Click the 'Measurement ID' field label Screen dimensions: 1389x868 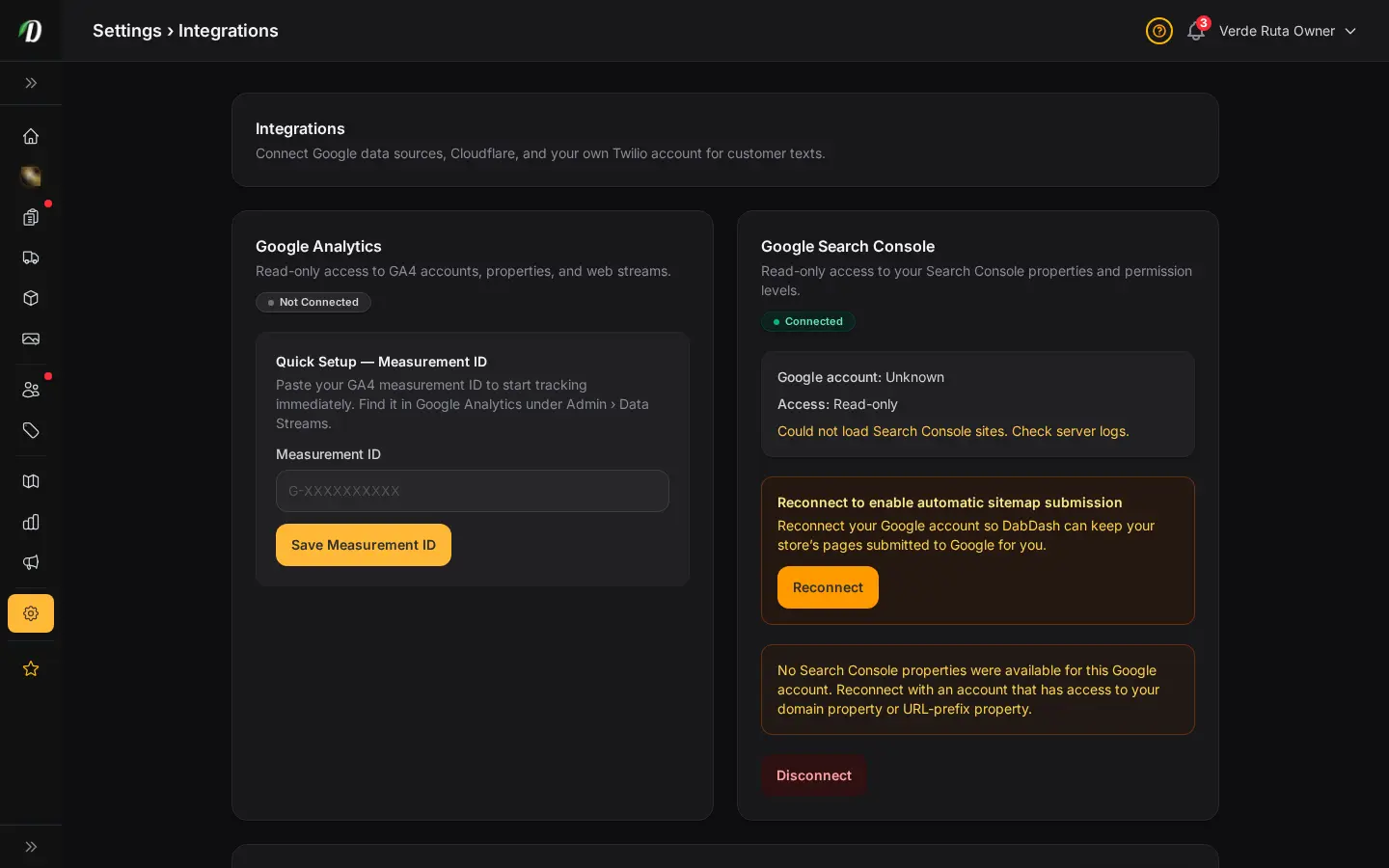point(328,454)
